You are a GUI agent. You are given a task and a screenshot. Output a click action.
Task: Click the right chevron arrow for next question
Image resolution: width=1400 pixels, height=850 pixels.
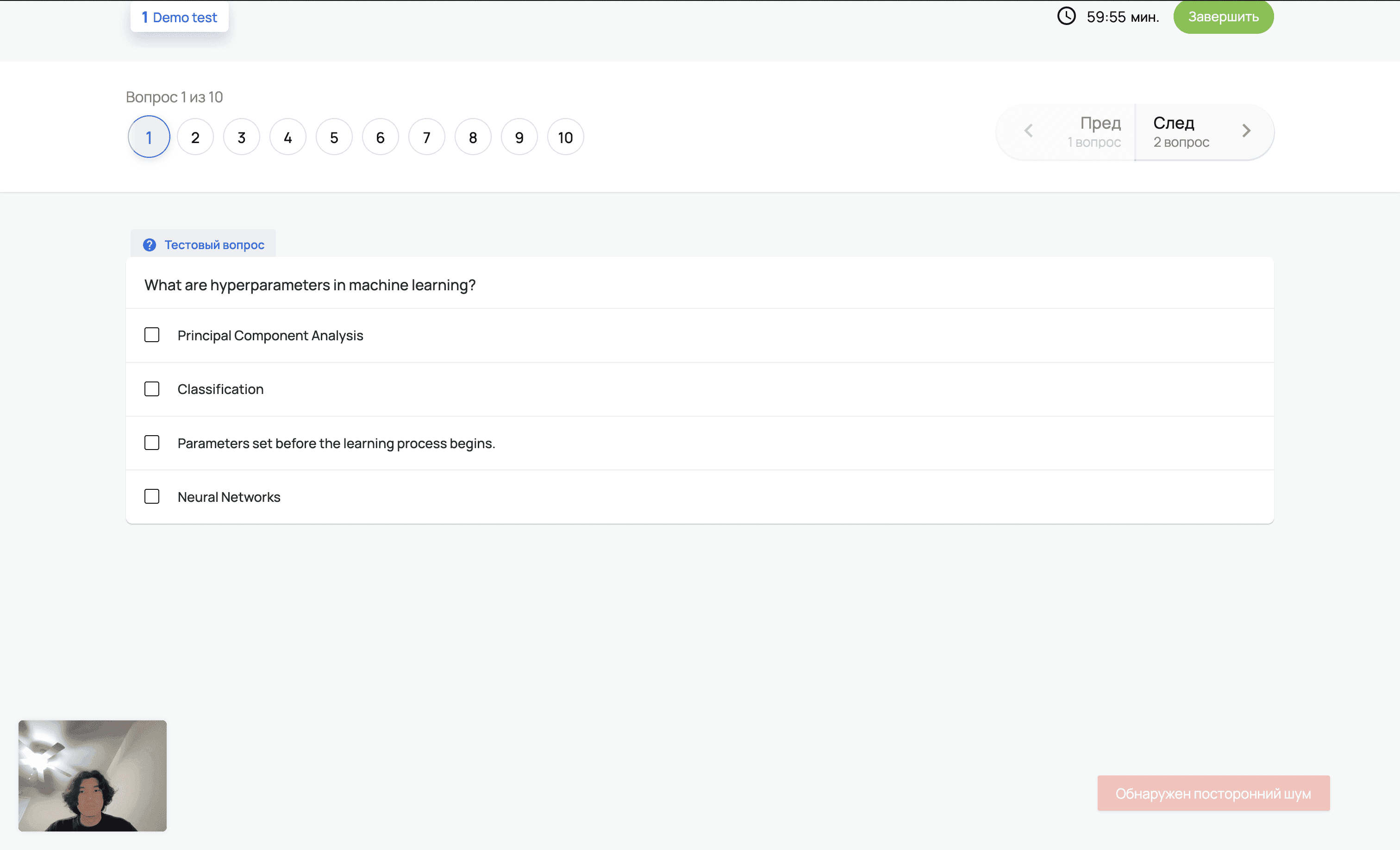pyautogui.click(x=1246, y=131)
